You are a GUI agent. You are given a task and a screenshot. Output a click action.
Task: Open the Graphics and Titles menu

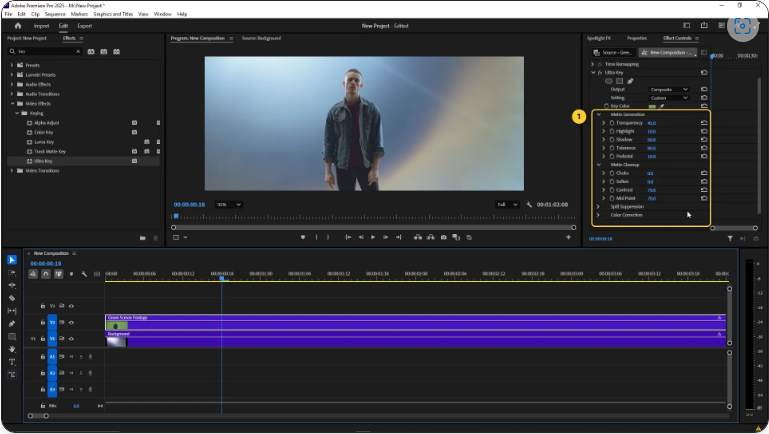113,14
